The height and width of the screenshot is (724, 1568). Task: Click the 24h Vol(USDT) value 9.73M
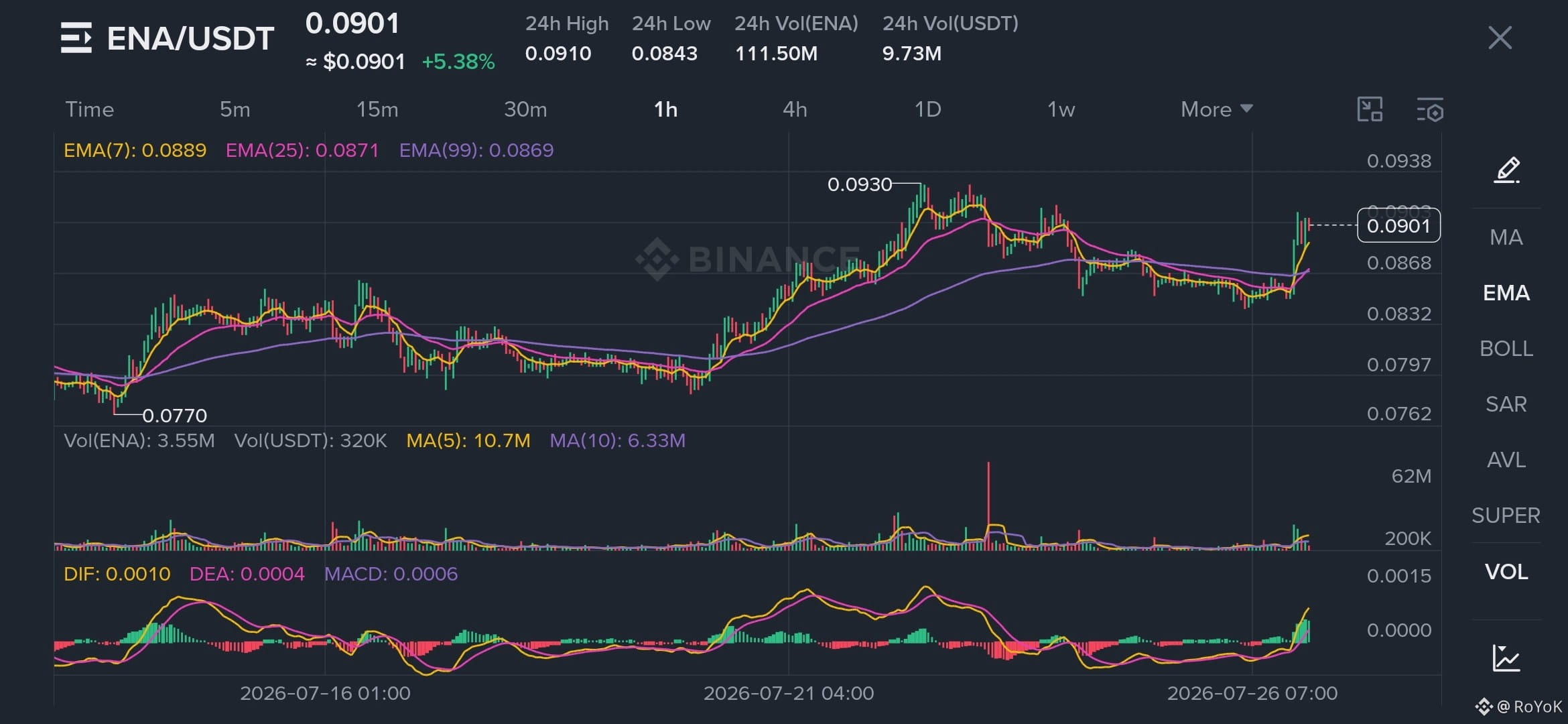[x=912, y=54]
